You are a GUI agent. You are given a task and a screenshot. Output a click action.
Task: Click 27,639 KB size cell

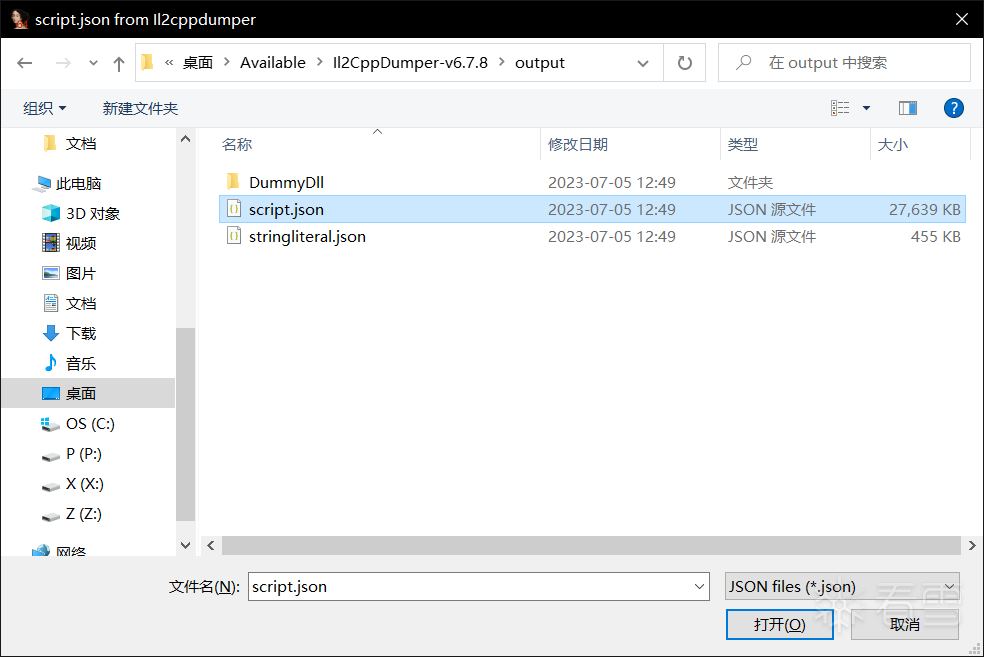coord(924,210)
